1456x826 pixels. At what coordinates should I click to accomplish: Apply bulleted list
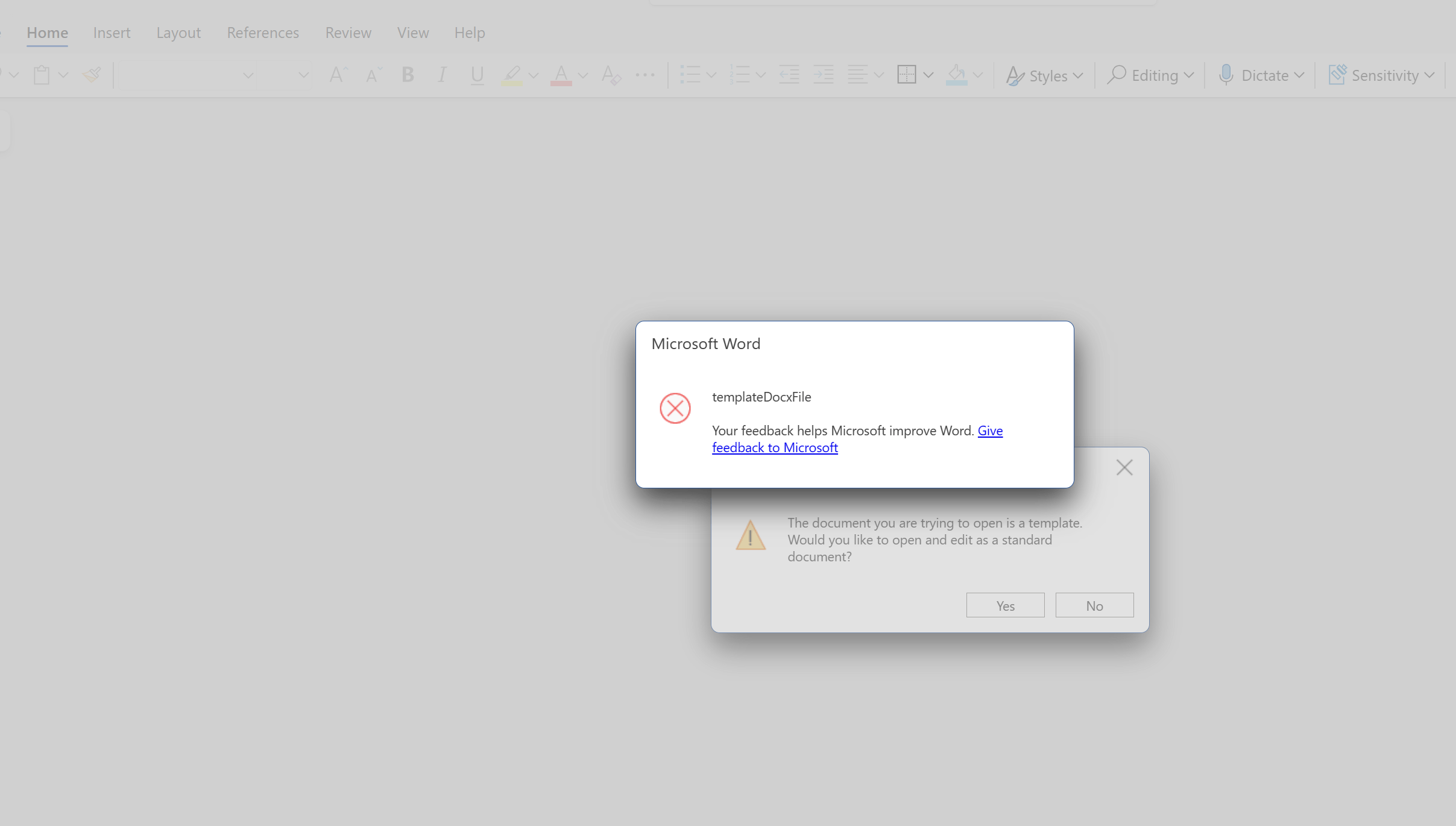[691, 75]
